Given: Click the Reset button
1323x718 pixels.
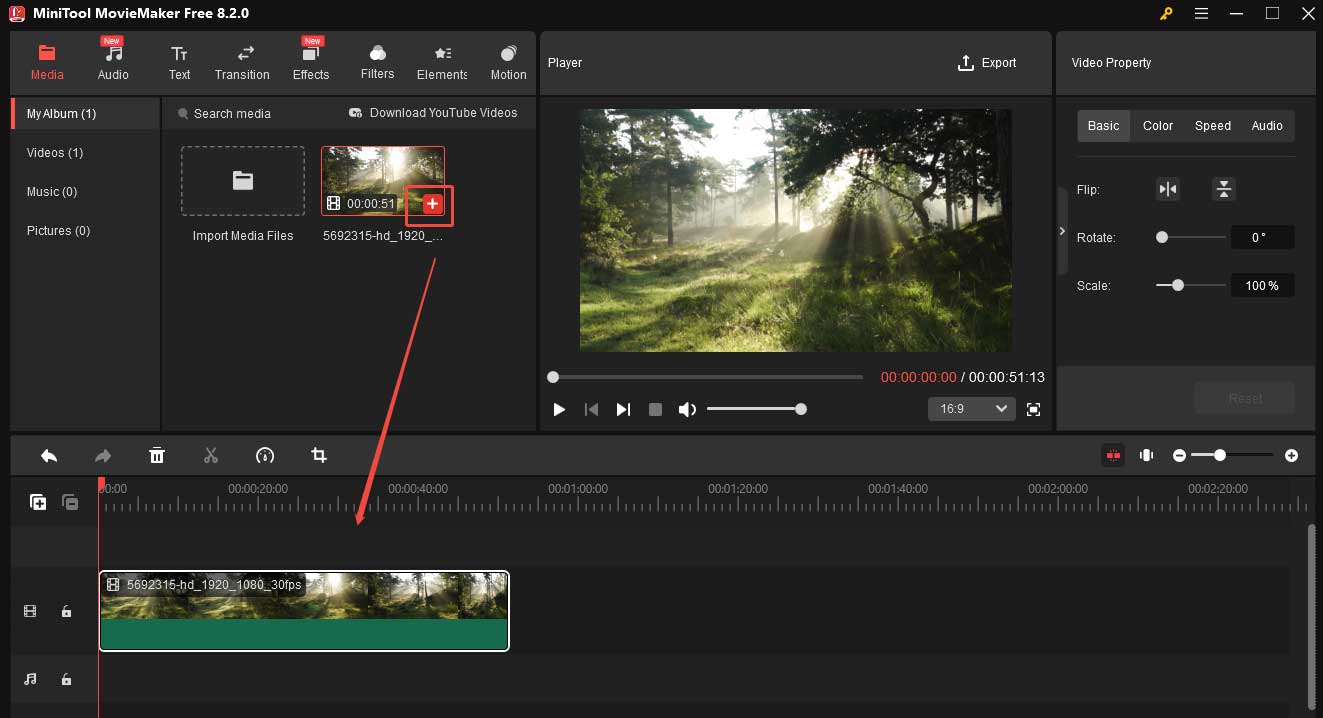Looking at the screenshot, I should pos(1245,398).
